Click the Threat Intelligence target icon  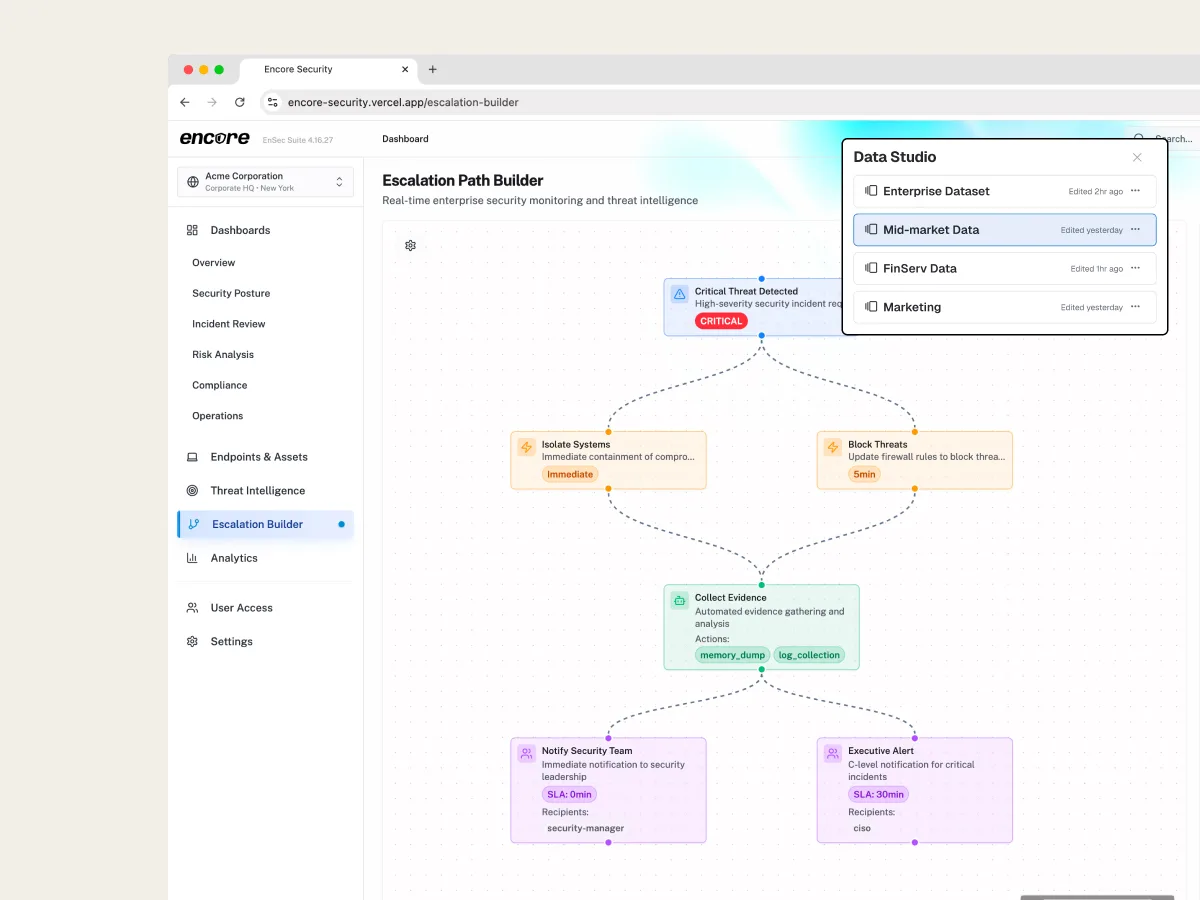[x=192, y=491]
